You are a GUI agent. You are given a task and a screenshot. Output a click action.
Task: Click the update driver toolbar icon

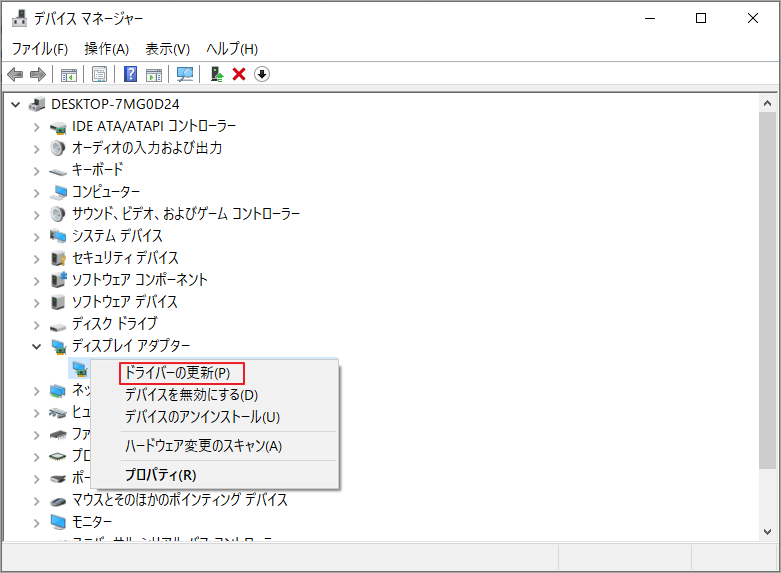point(216,74)
